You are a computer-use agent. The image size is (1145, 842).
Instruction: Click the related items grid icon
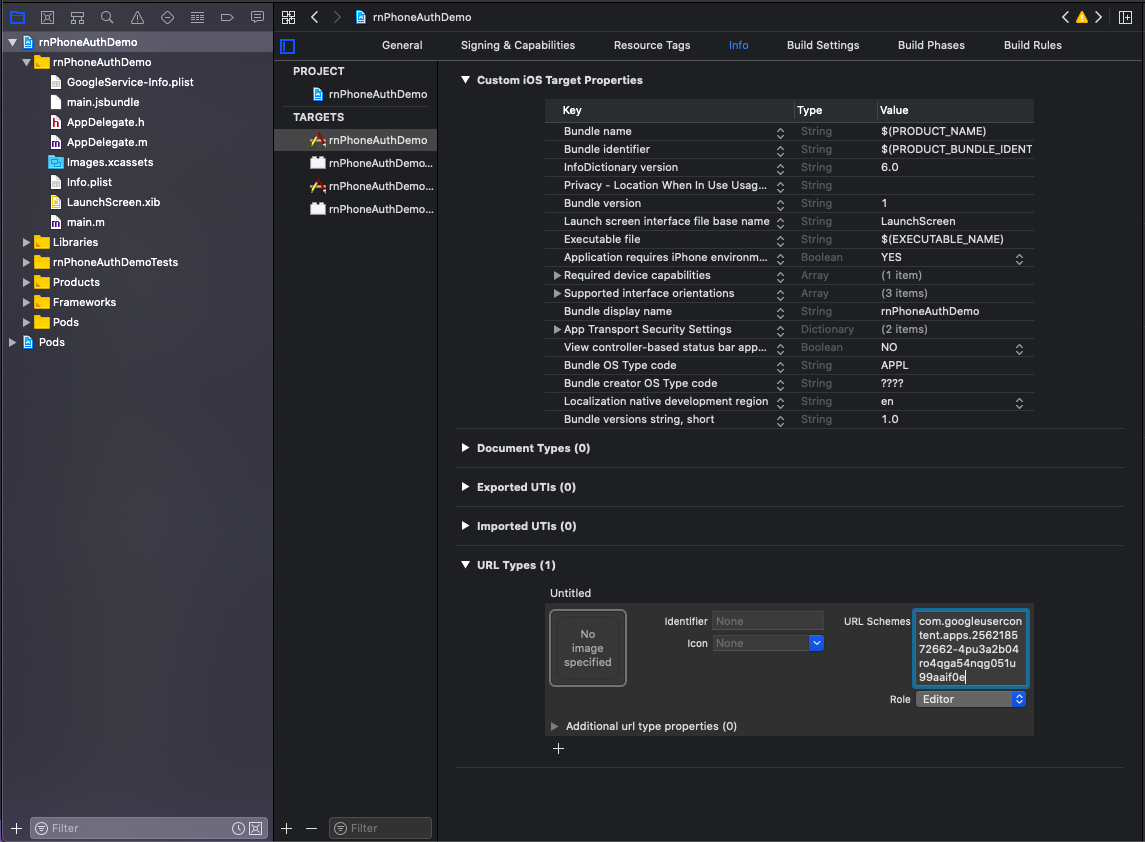[x=288, y=17]
